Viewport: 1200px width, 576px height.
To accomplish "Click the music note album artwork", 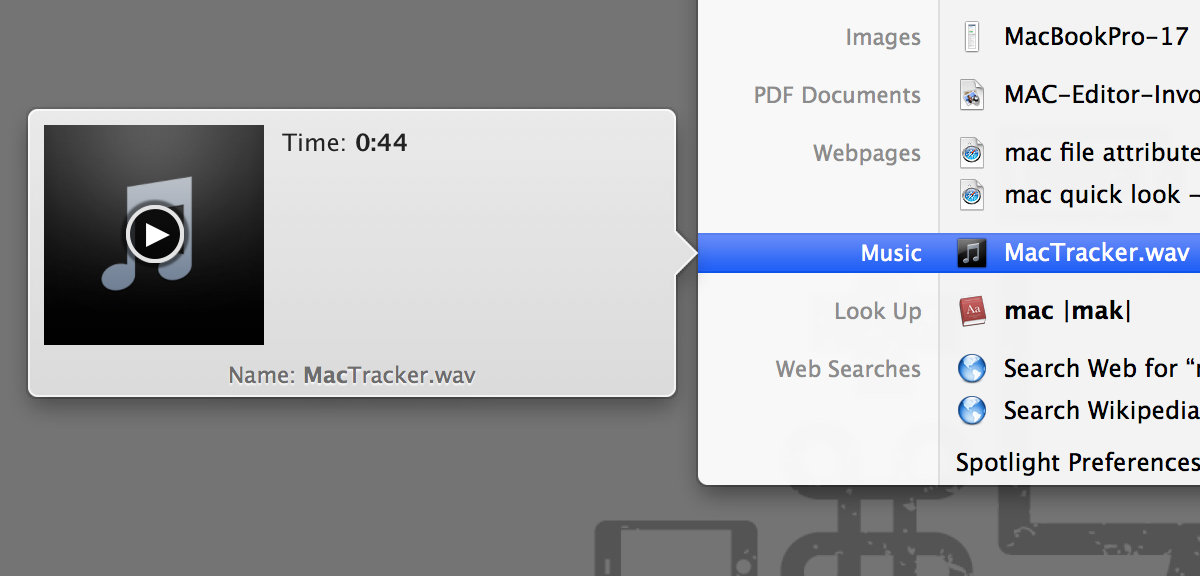I will (x=154, y=235).
